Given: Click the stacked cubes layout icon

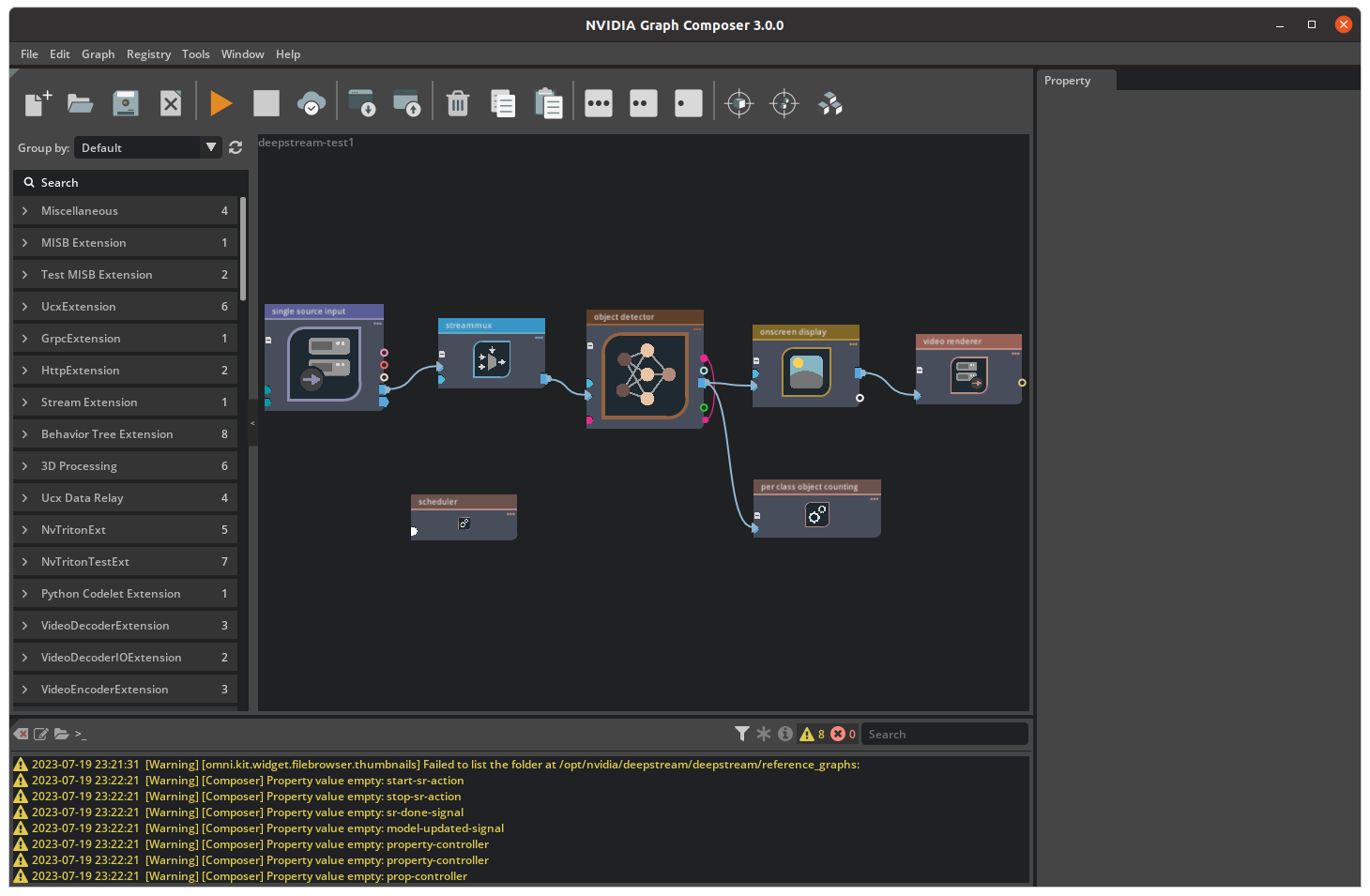Looking at the screenshot, I should click(830, 103).
